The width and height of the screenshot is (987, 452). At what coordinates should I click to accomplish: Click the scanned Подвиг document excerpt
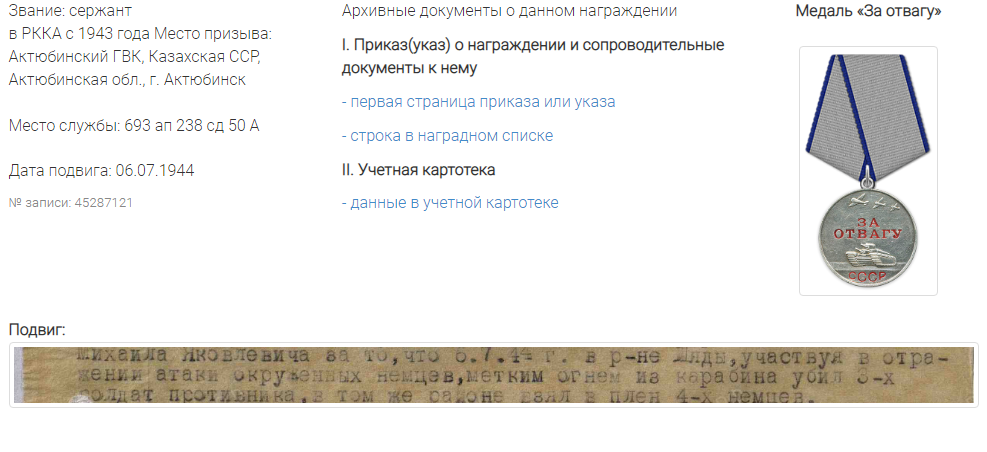494,375
